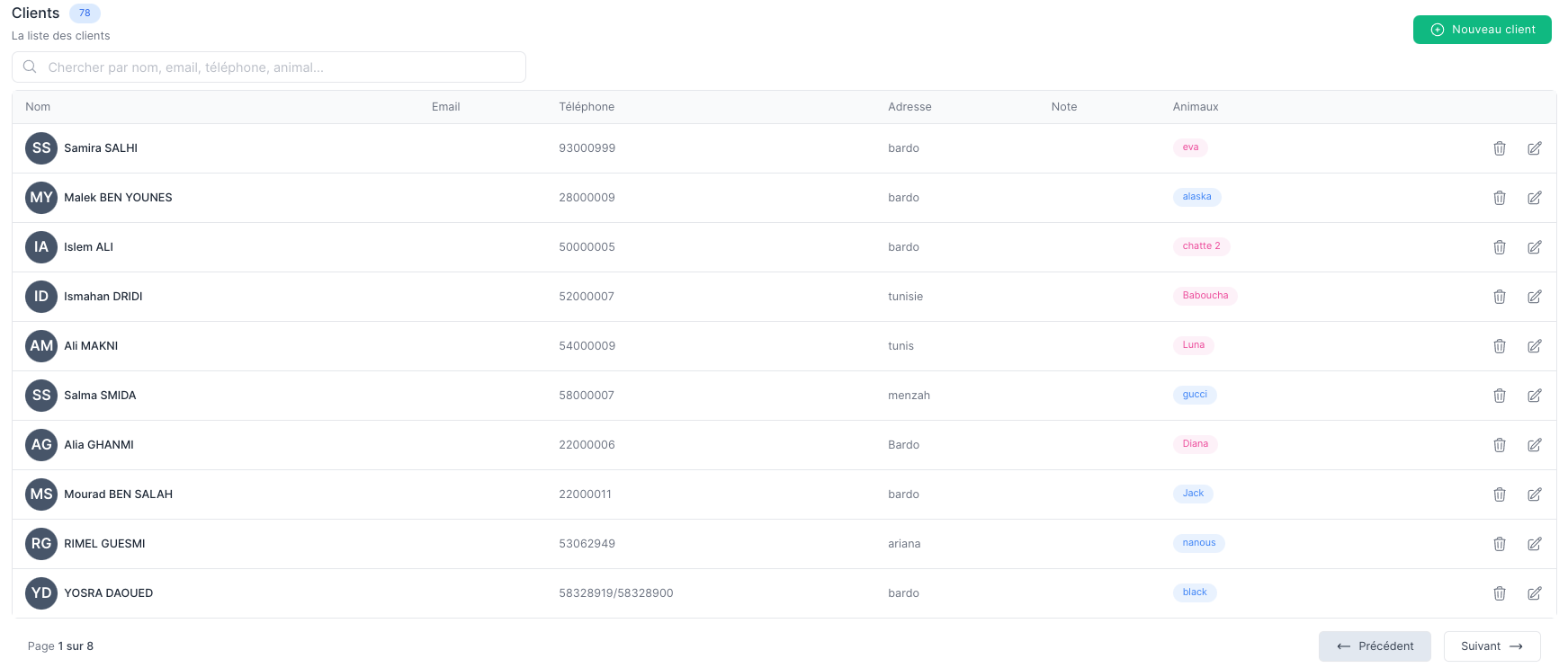Viewport: 1568px width, 668px height.
Task: Click the IA avatar of Islem ALI
Action: point(41,247)
